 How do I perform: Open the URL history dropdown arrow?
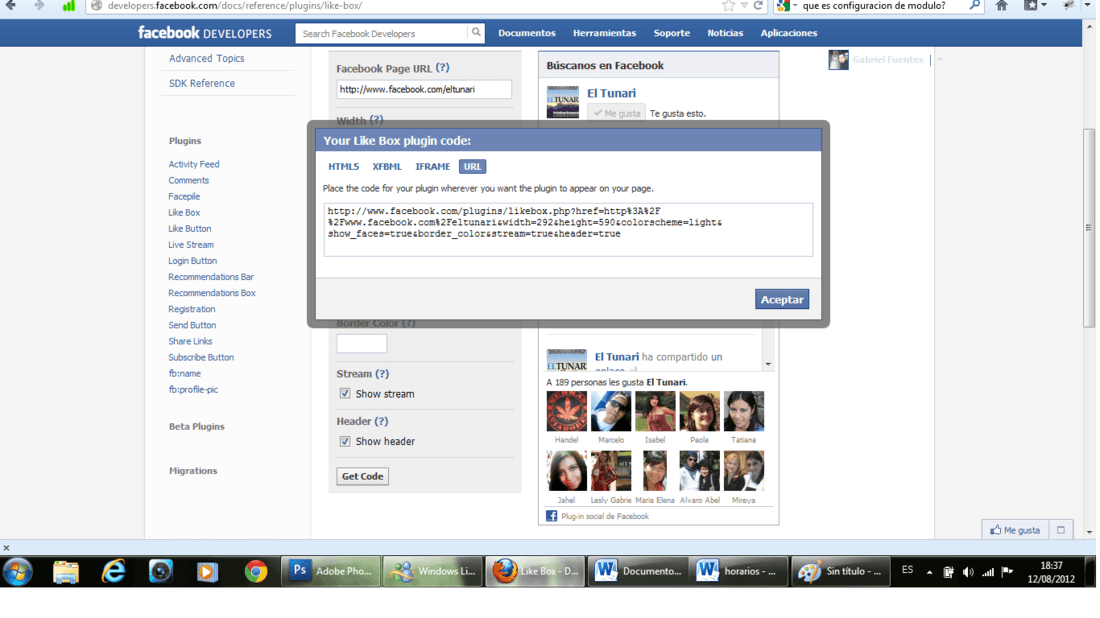(744, 6)
